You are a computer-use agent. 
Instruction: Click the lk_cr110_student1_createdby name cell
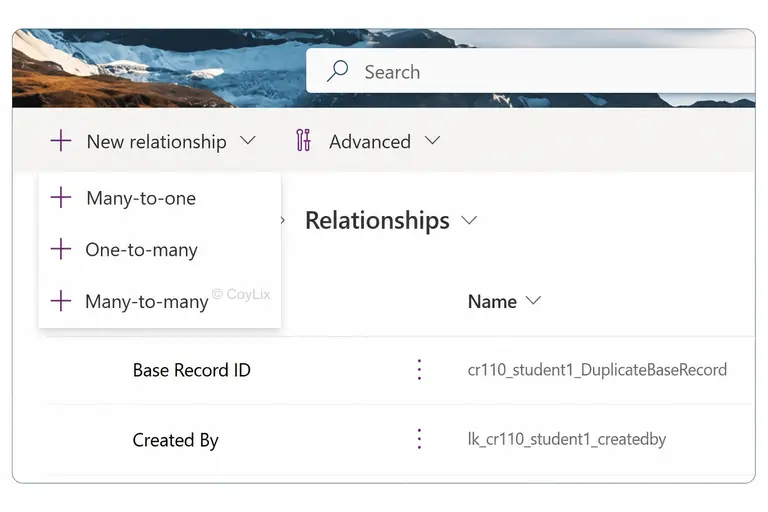point(567,439)
